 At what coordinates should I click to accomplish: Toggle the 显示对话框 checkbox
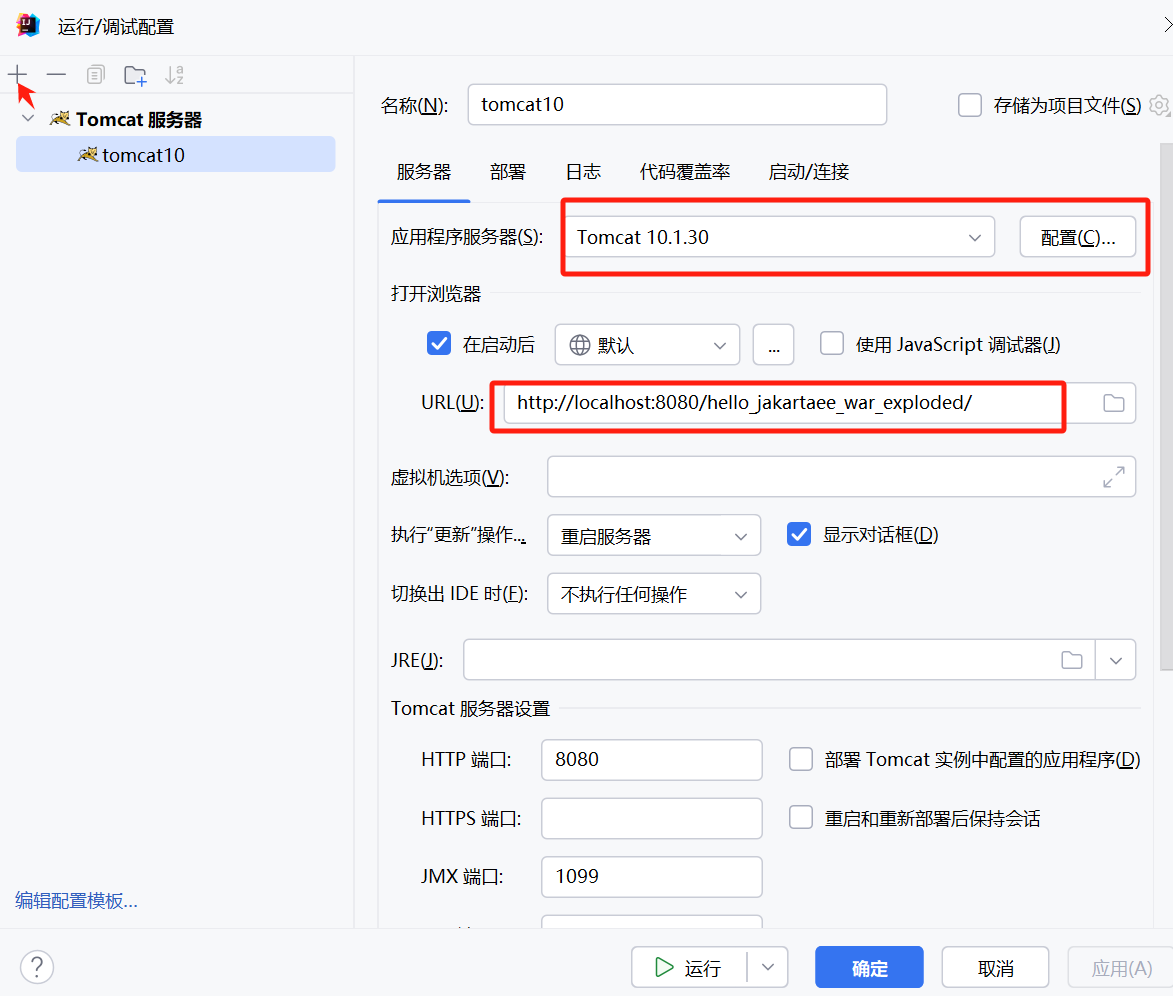798,534
